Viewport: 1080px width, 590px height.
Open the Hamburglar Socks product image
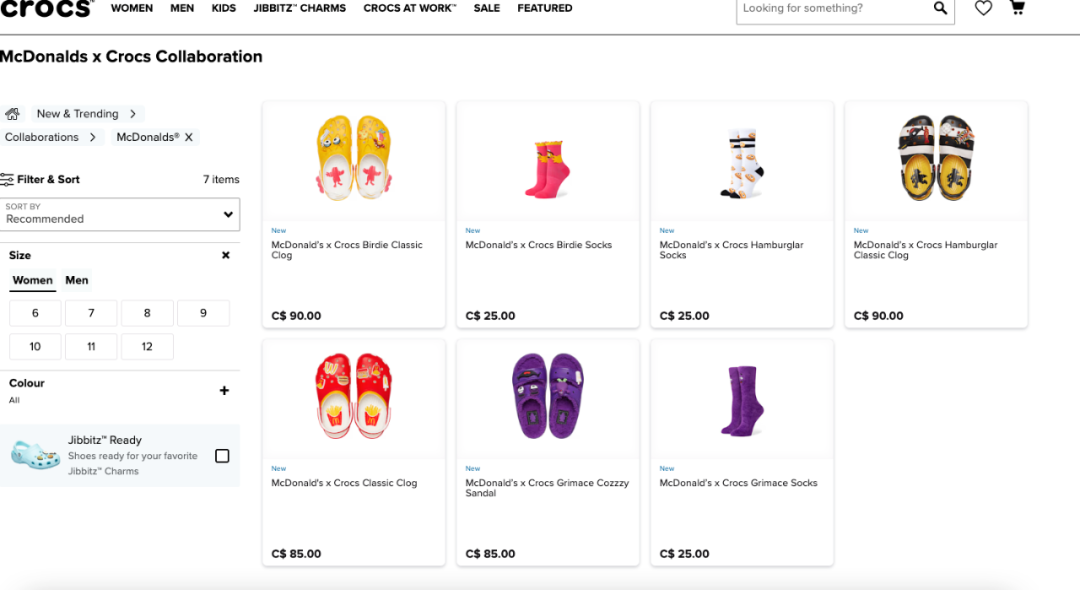coord(742,163)
